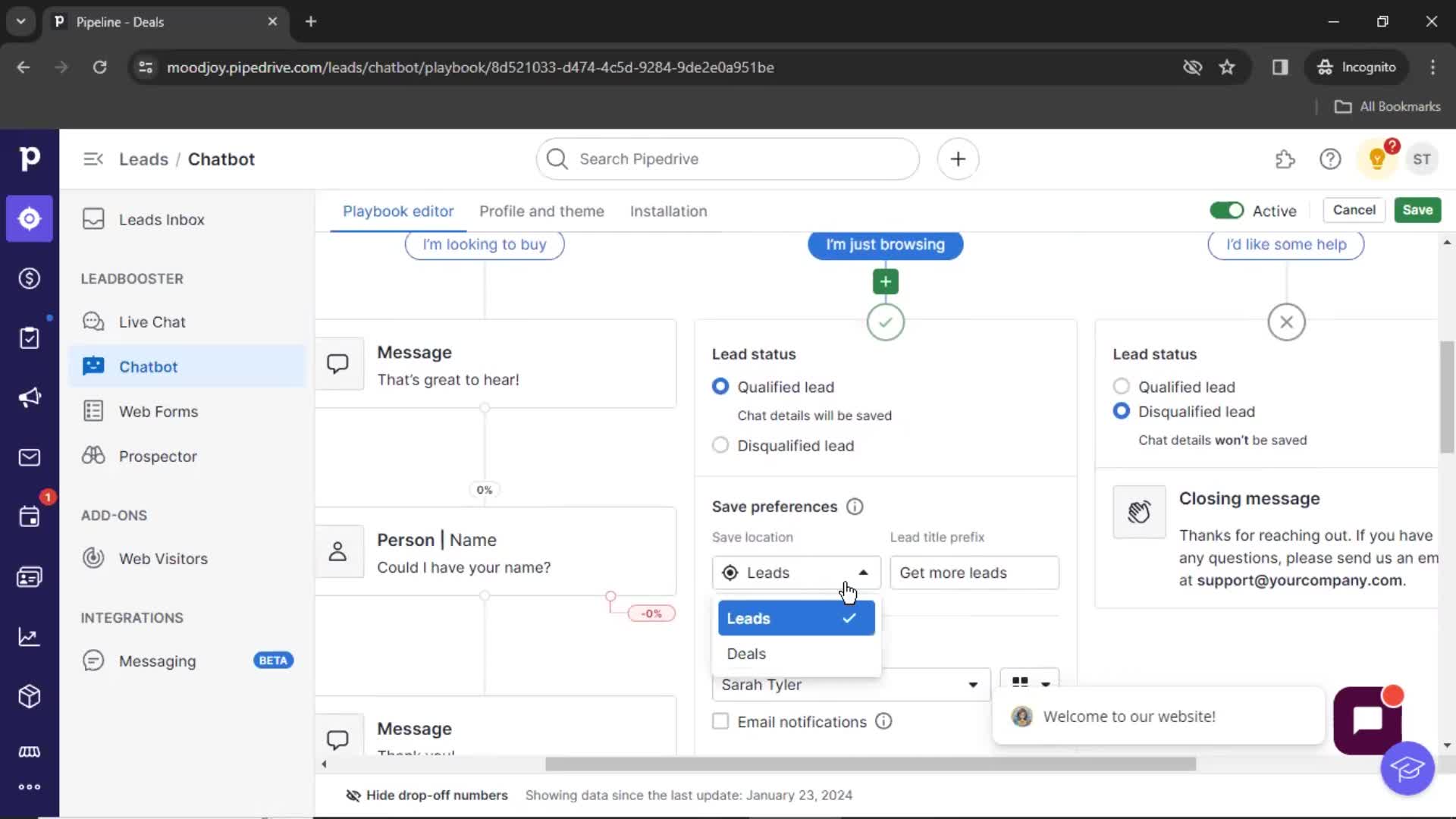Switch to the Installation tab
This screenshot has width=1456, height=819.
[668, 211]
